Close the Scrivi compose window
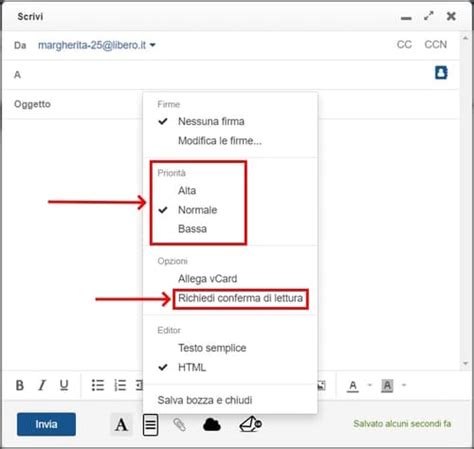This screenshot has width=474, height=449. (451, 16)
